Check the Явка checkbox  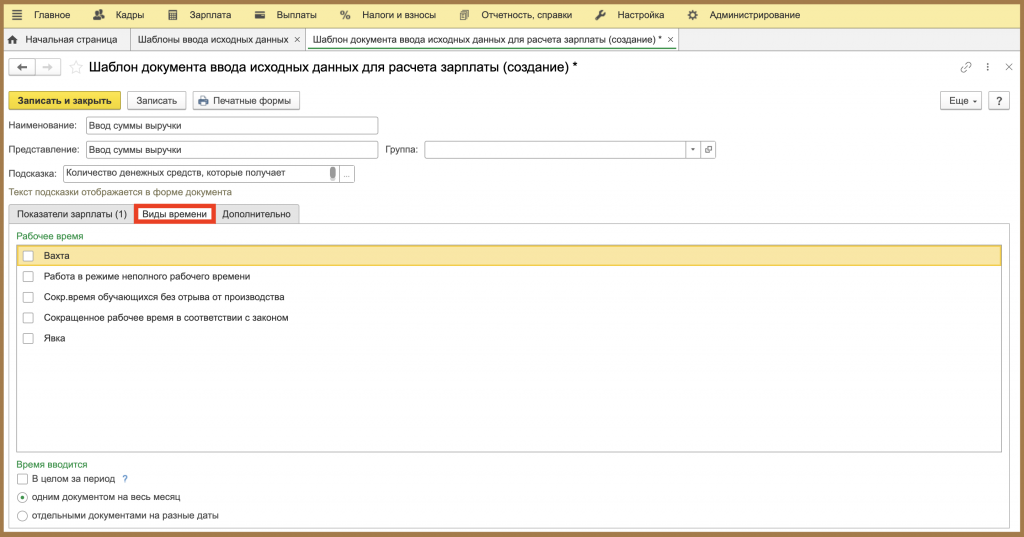click(x=28, y=338)
